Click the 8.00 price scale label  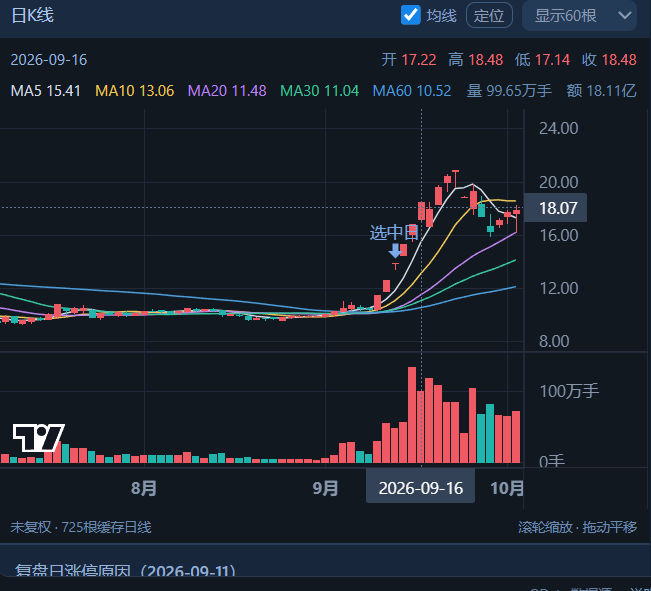tap(554, 341)
